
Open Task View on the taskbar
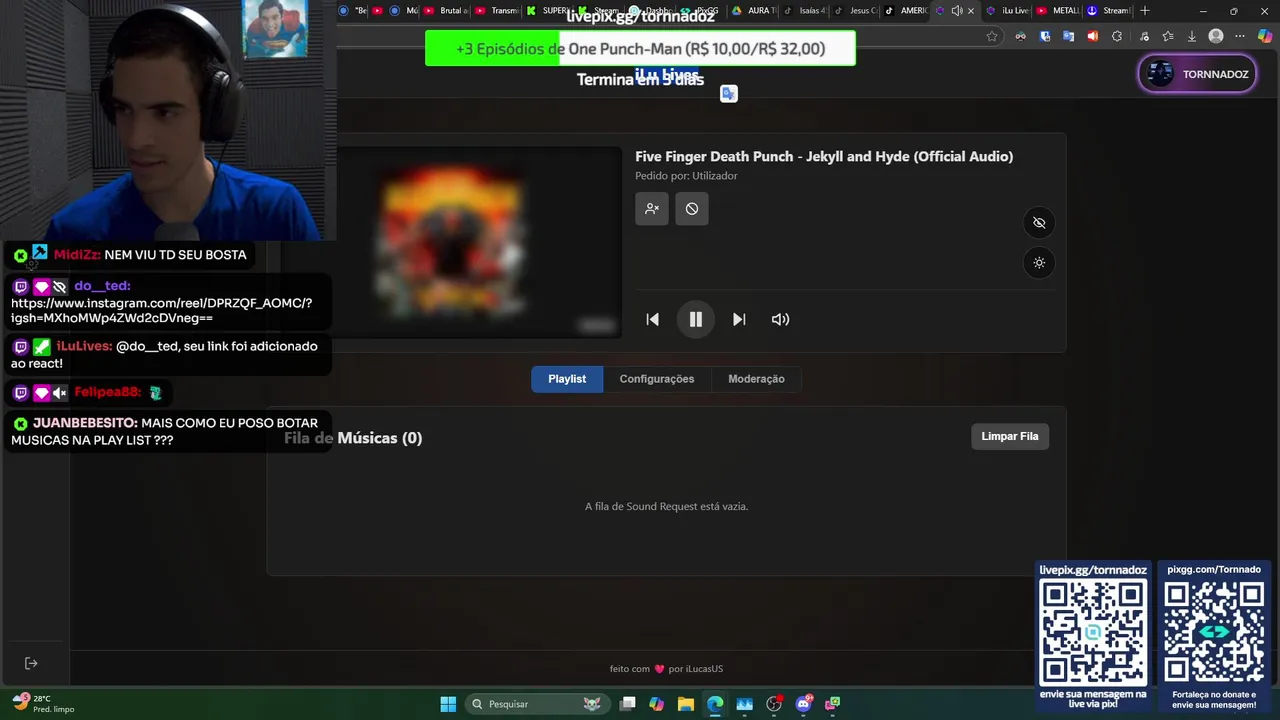(627, 704)
